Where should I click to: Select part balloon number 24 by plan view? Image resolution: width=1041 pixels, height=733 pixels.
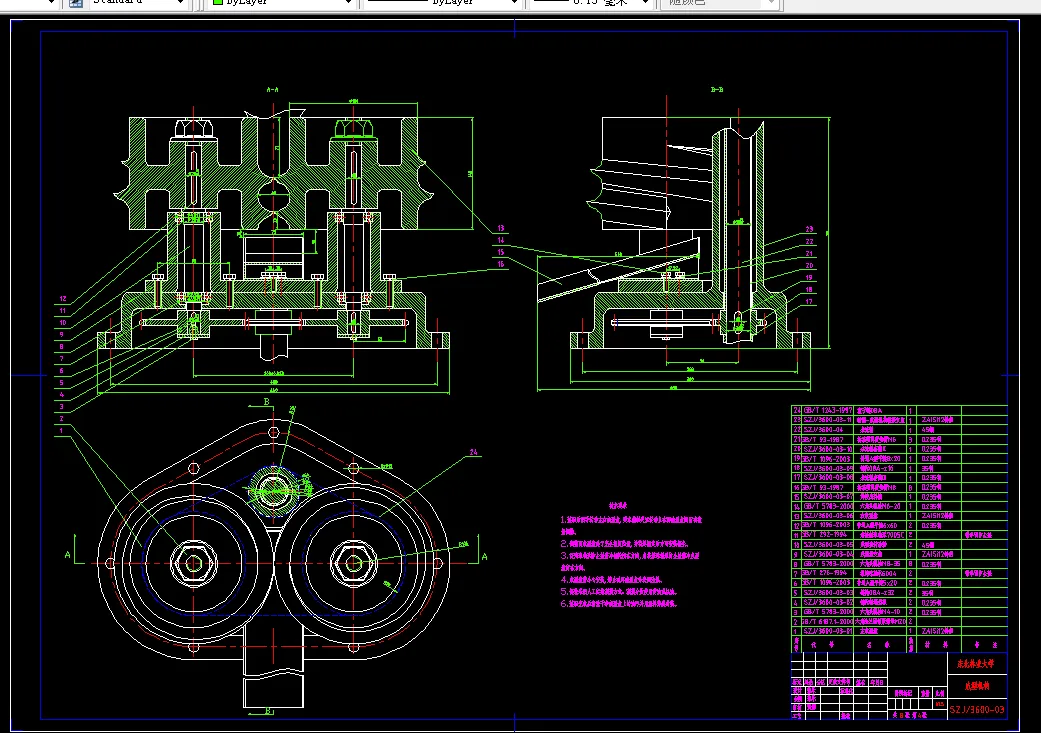[474, 452]
